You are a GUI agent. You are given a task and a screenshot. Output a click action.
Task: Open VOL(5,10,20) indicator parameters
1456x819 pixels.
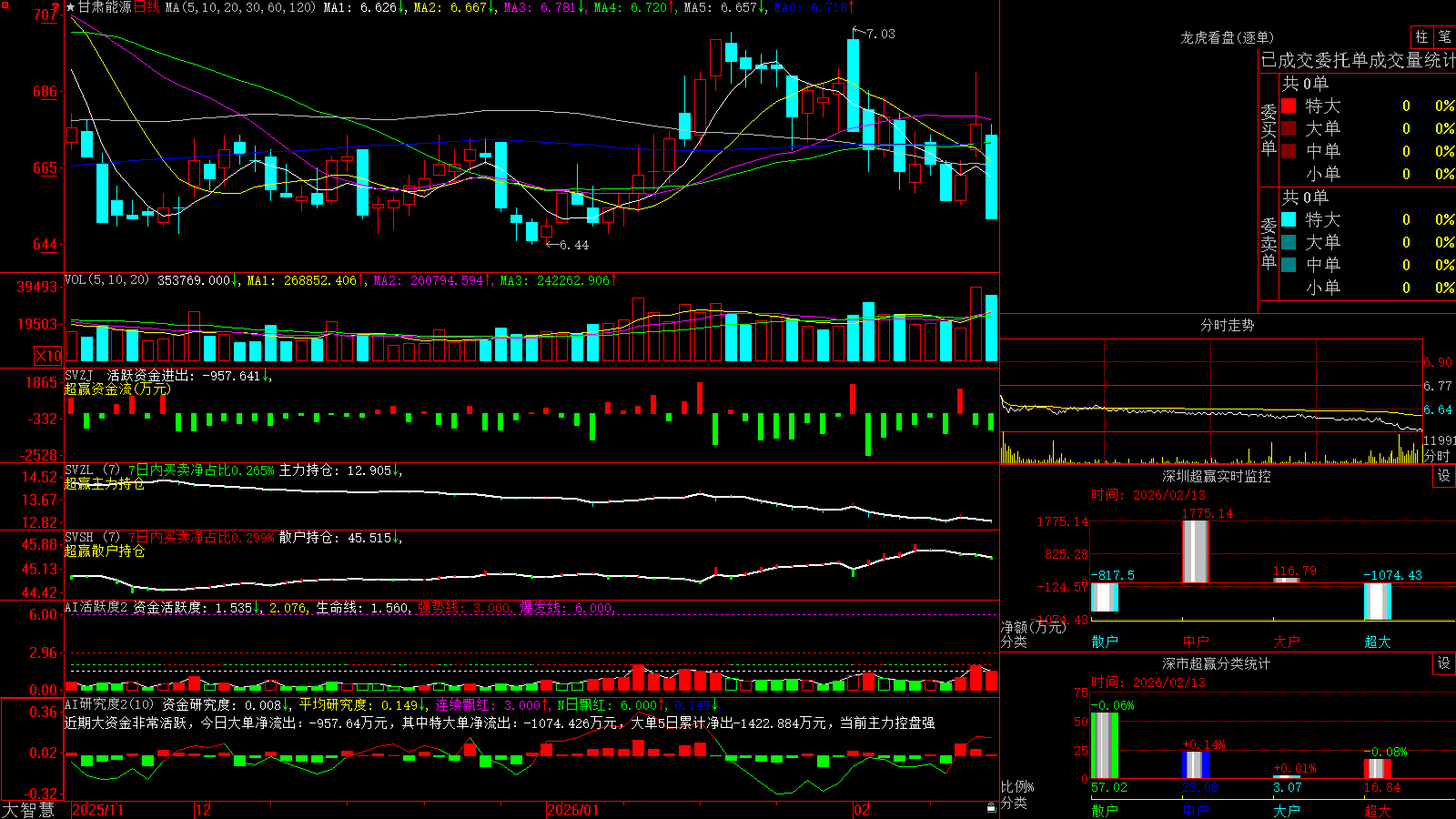point(107,280)
